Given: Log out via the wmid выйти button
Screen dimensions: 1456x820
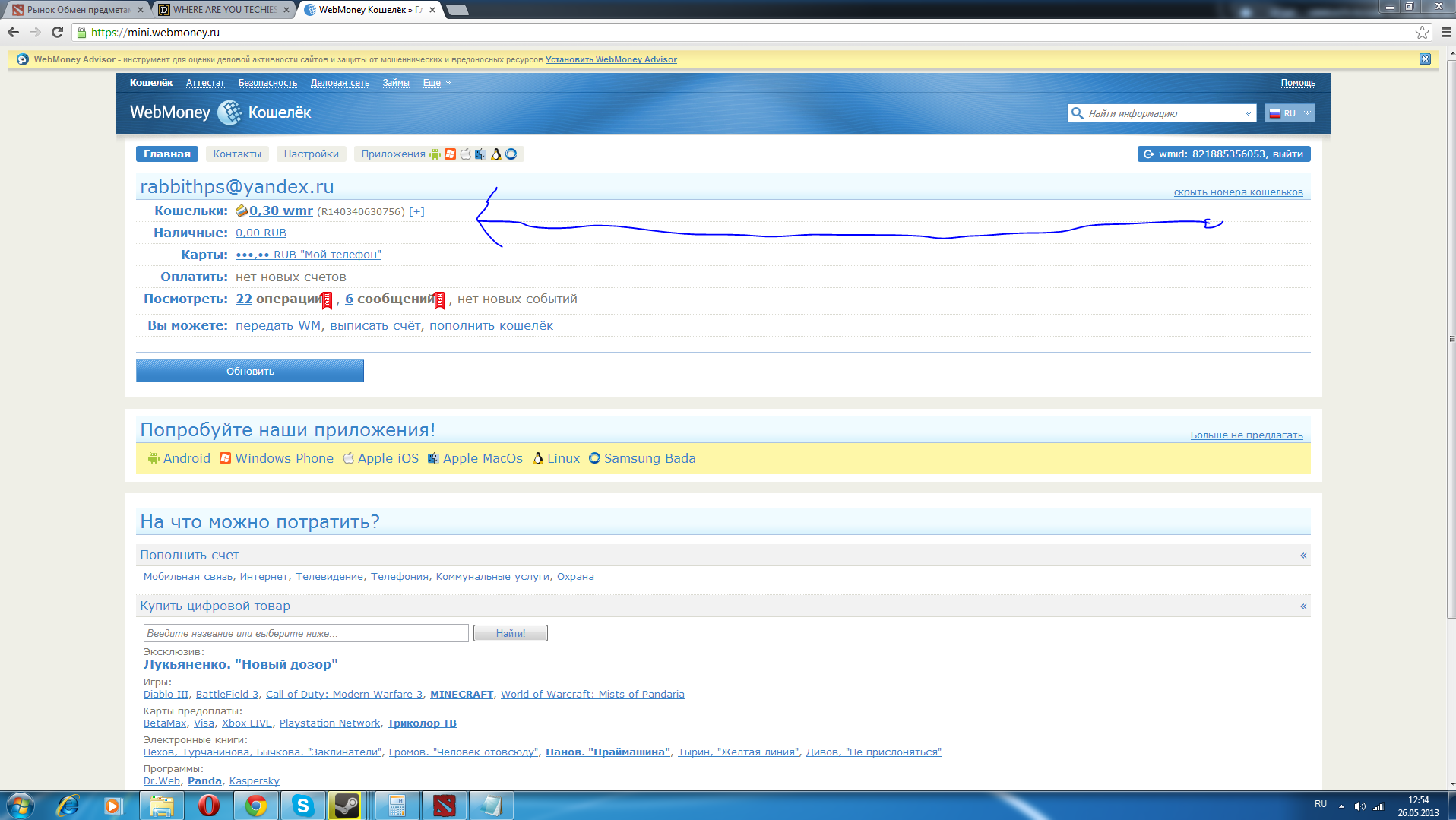Looking at the screenshot, I should (x=1224, y=154).
